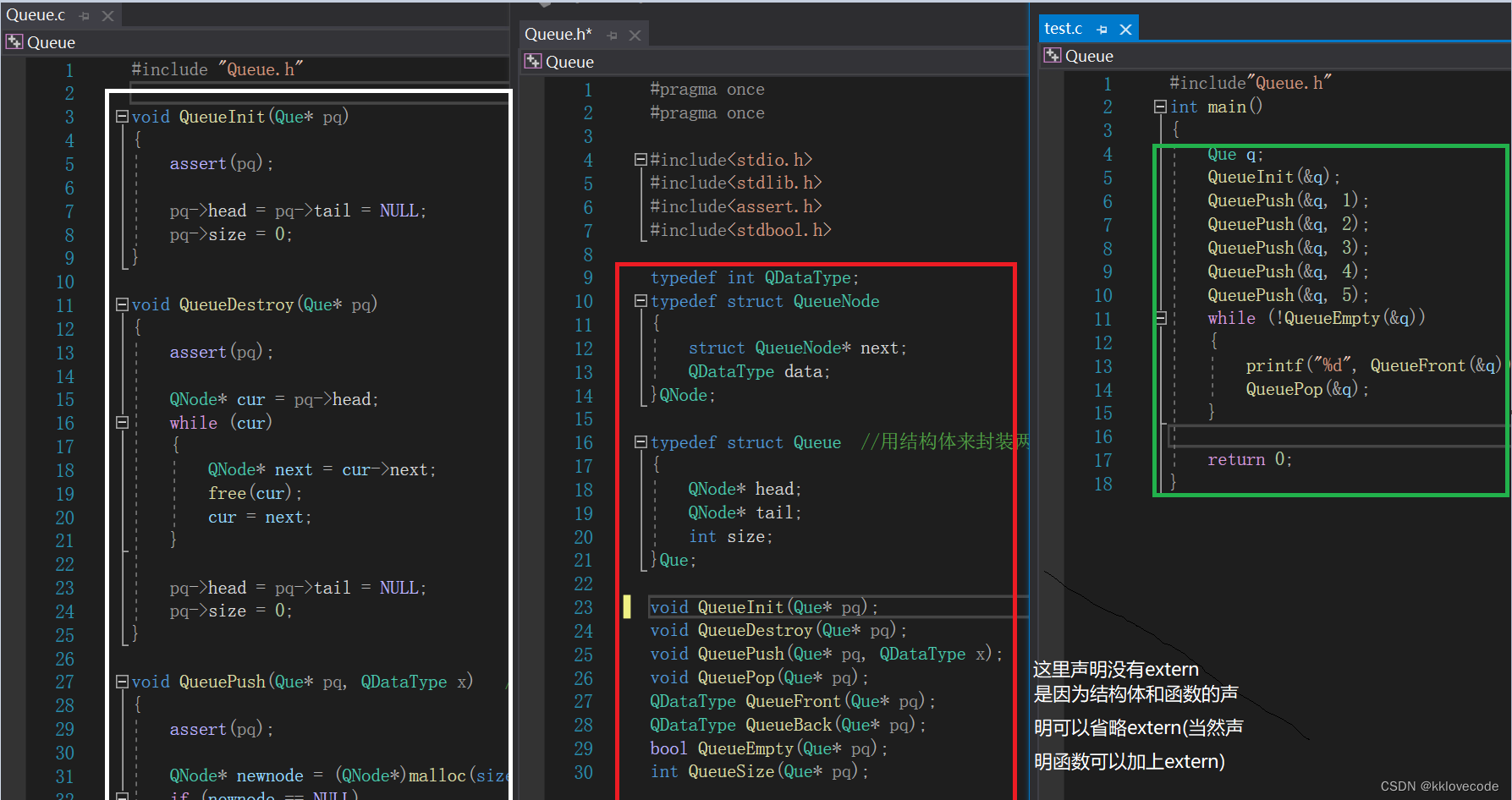
Task: Switch to the Queue.c tab
Action: (36, 14)
